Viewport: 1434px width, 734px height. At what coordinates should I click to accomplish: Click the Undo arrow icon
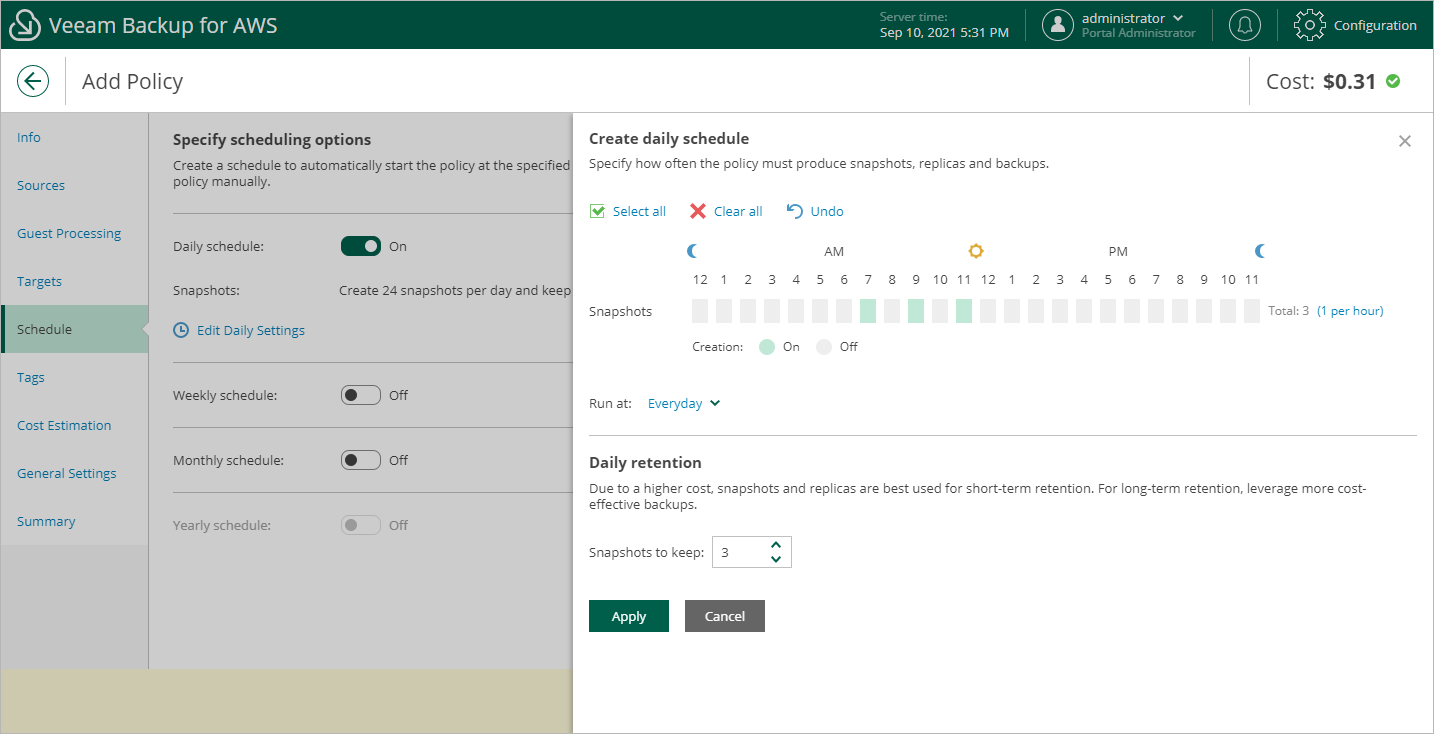point(795,211)
